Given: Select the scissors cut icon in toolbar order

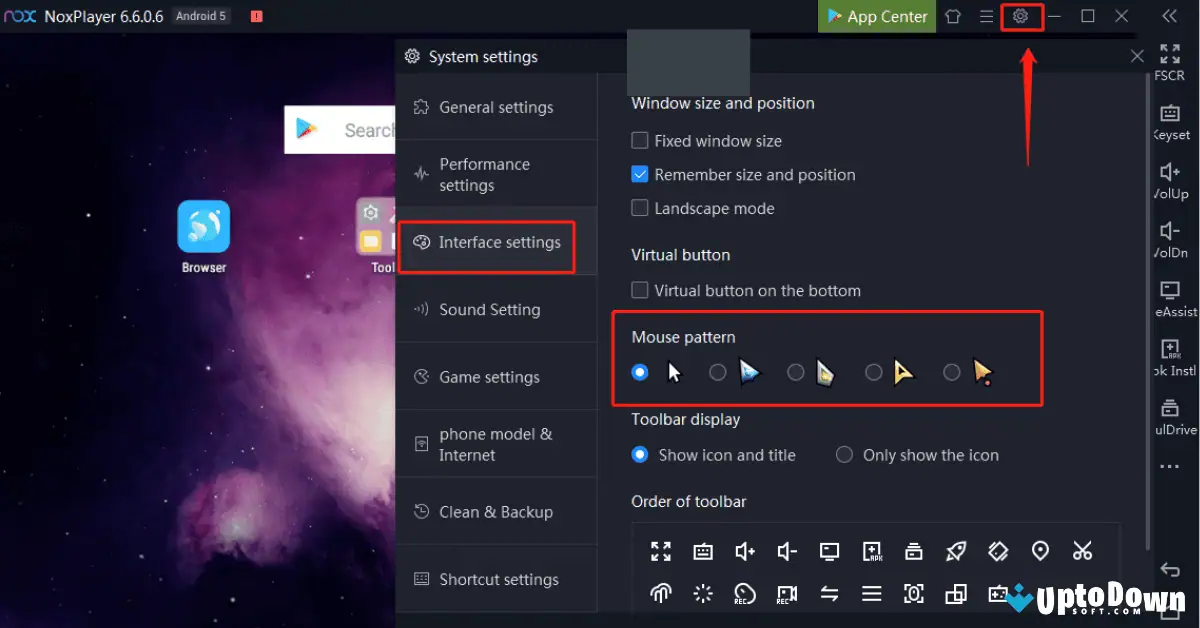Looking at the screenshot, I should tap(1081, 551).
